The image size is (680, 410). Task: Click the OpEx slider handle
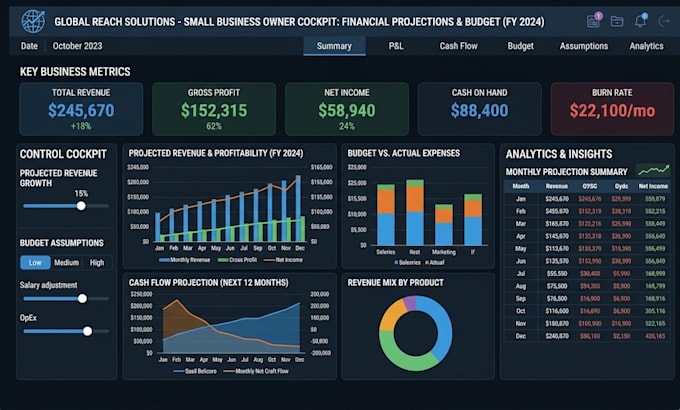click(88, 331)
